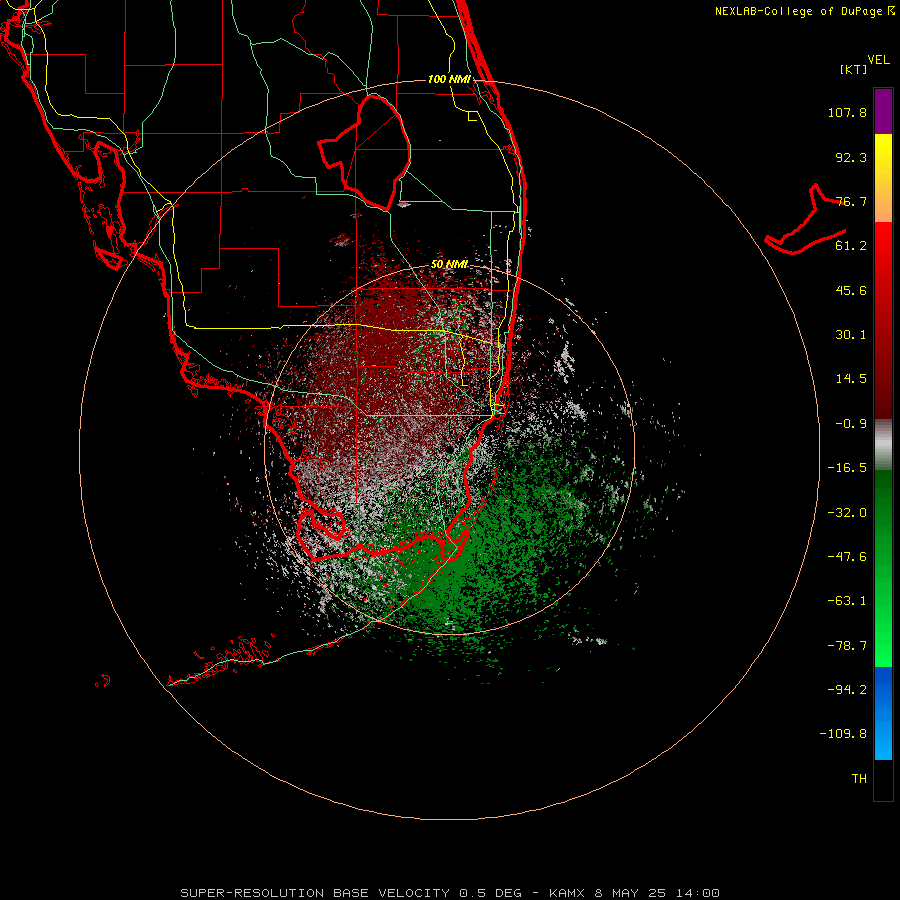Click the [KT] units label

(x=854, y=69)
